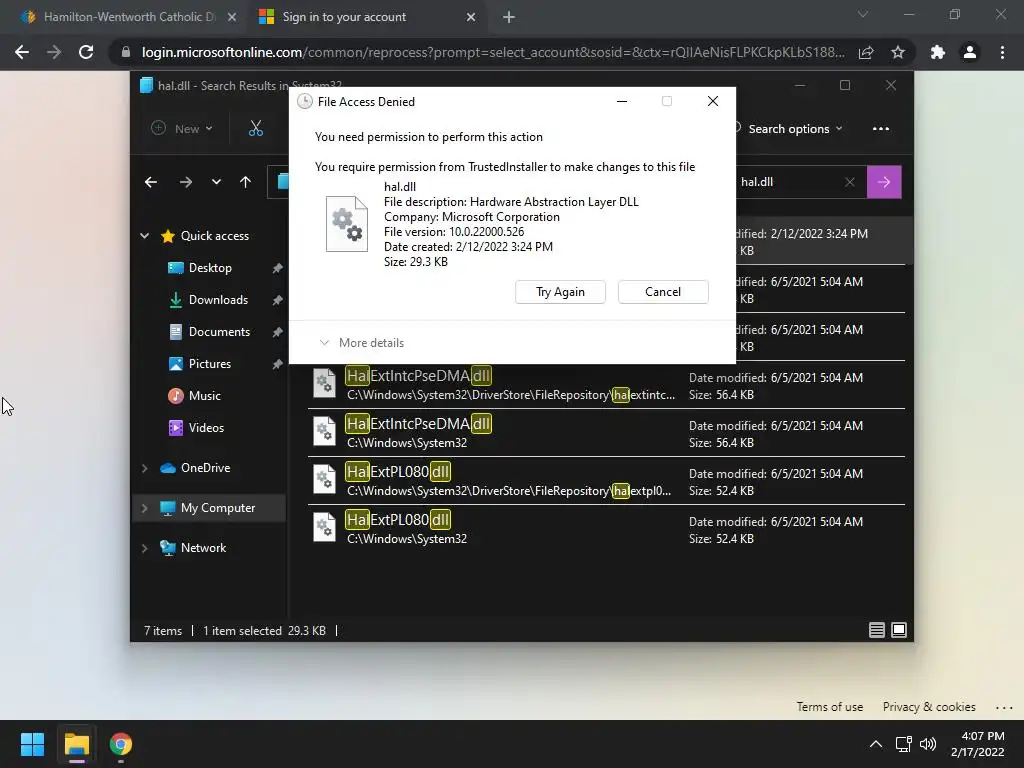Select HalExtPL080.dll located in C:\Windows\System32
This screenshot has width=1024, height=768.
pyautogui.click(x=606, y=529)
